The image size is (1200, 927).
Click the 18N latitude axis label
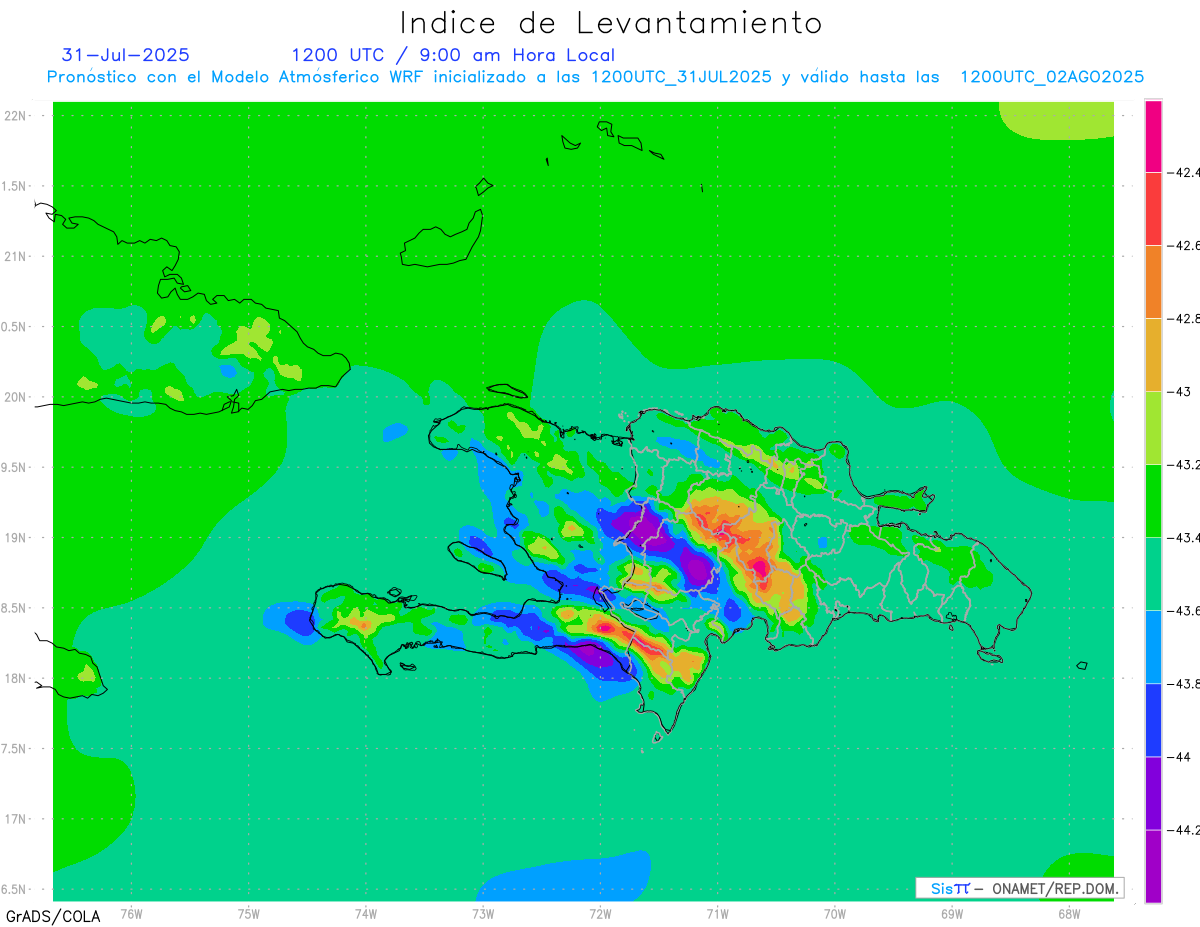coord(16,679)
